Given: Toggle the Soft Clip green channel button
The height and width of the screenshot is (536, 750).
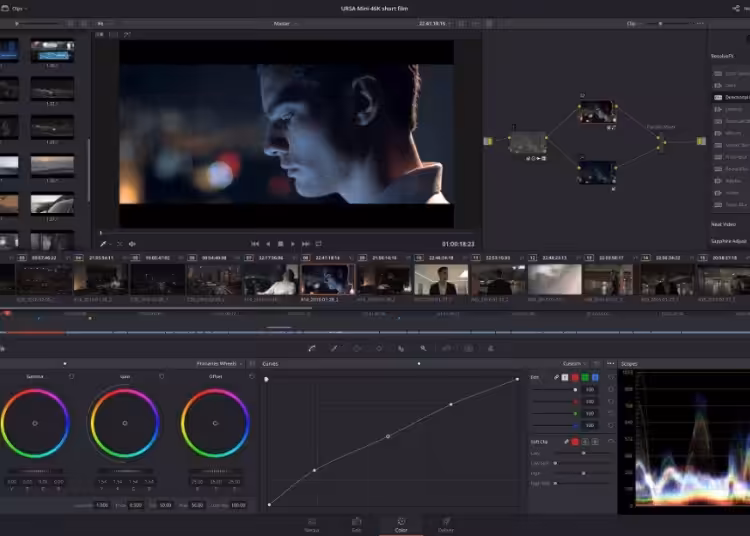Looking at the screenshot, I should (x=585, y=442).
